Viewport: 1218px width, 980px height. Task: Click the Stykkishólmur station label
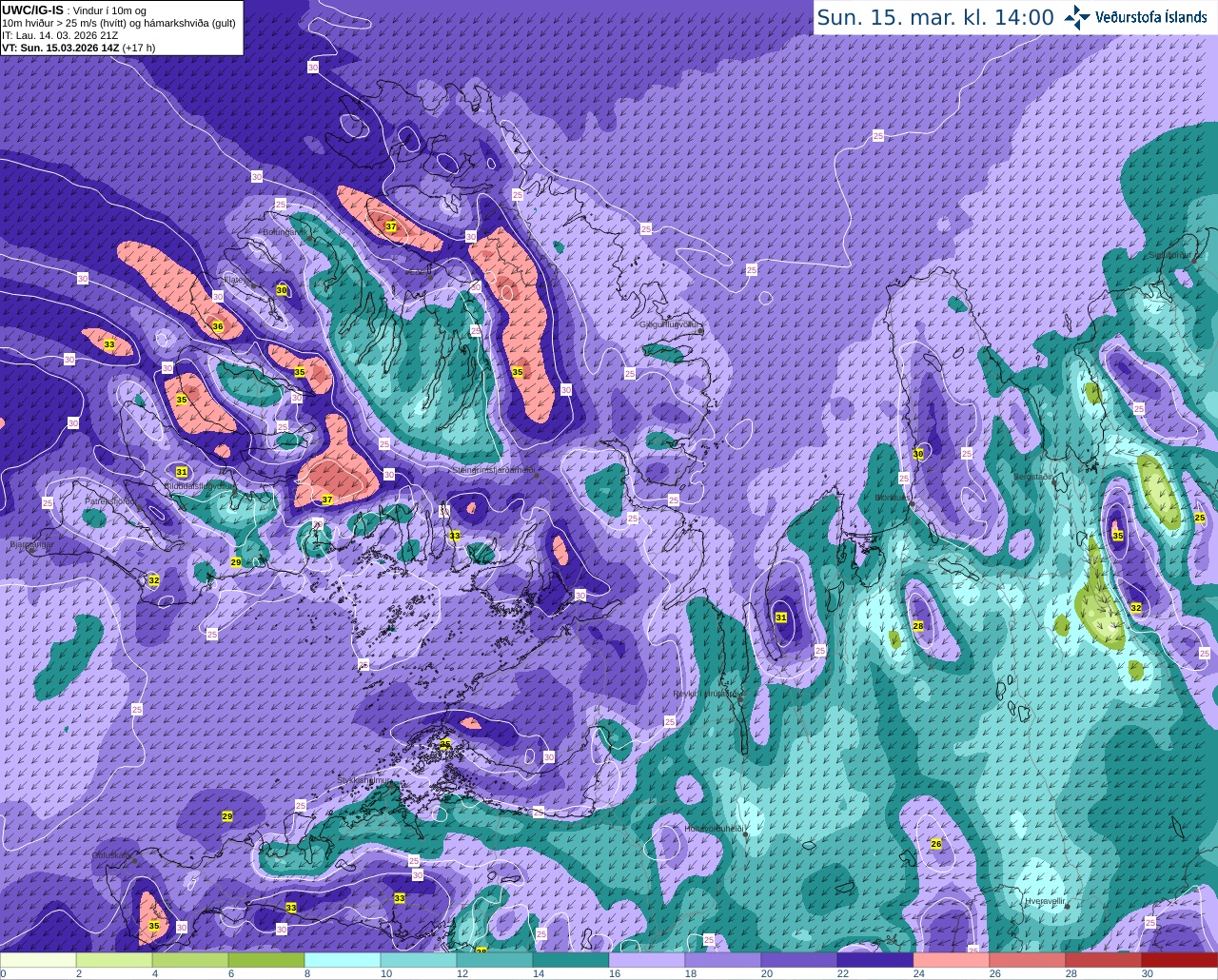click(364, 779)
